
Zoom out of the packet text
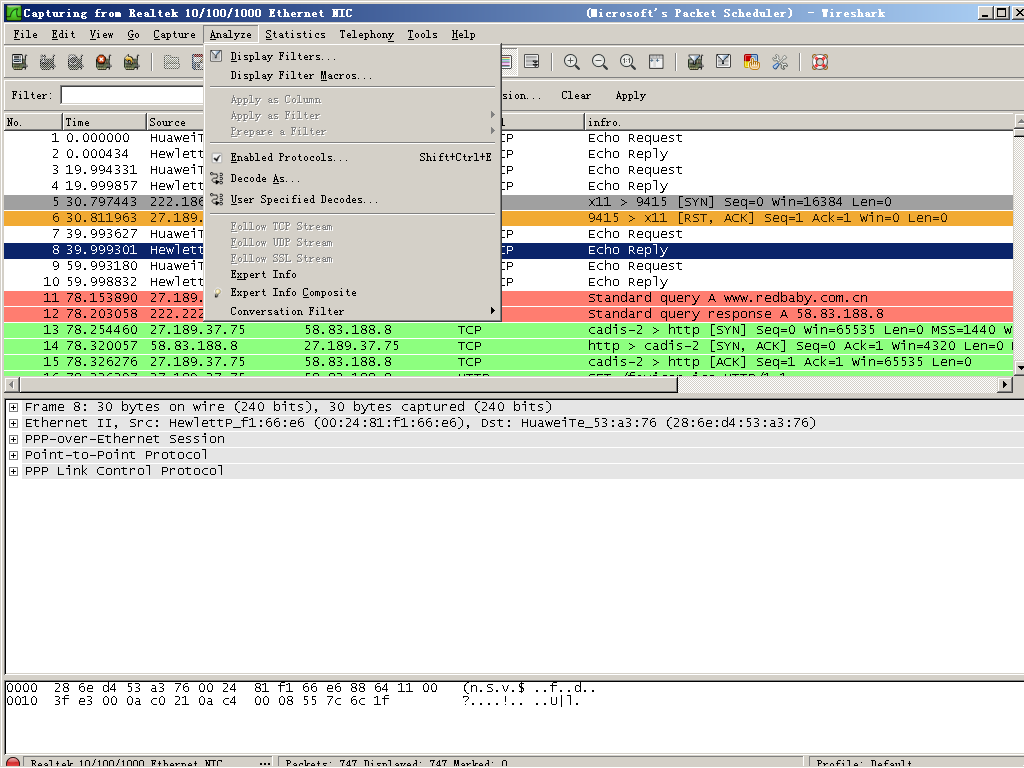pos(600,62)
